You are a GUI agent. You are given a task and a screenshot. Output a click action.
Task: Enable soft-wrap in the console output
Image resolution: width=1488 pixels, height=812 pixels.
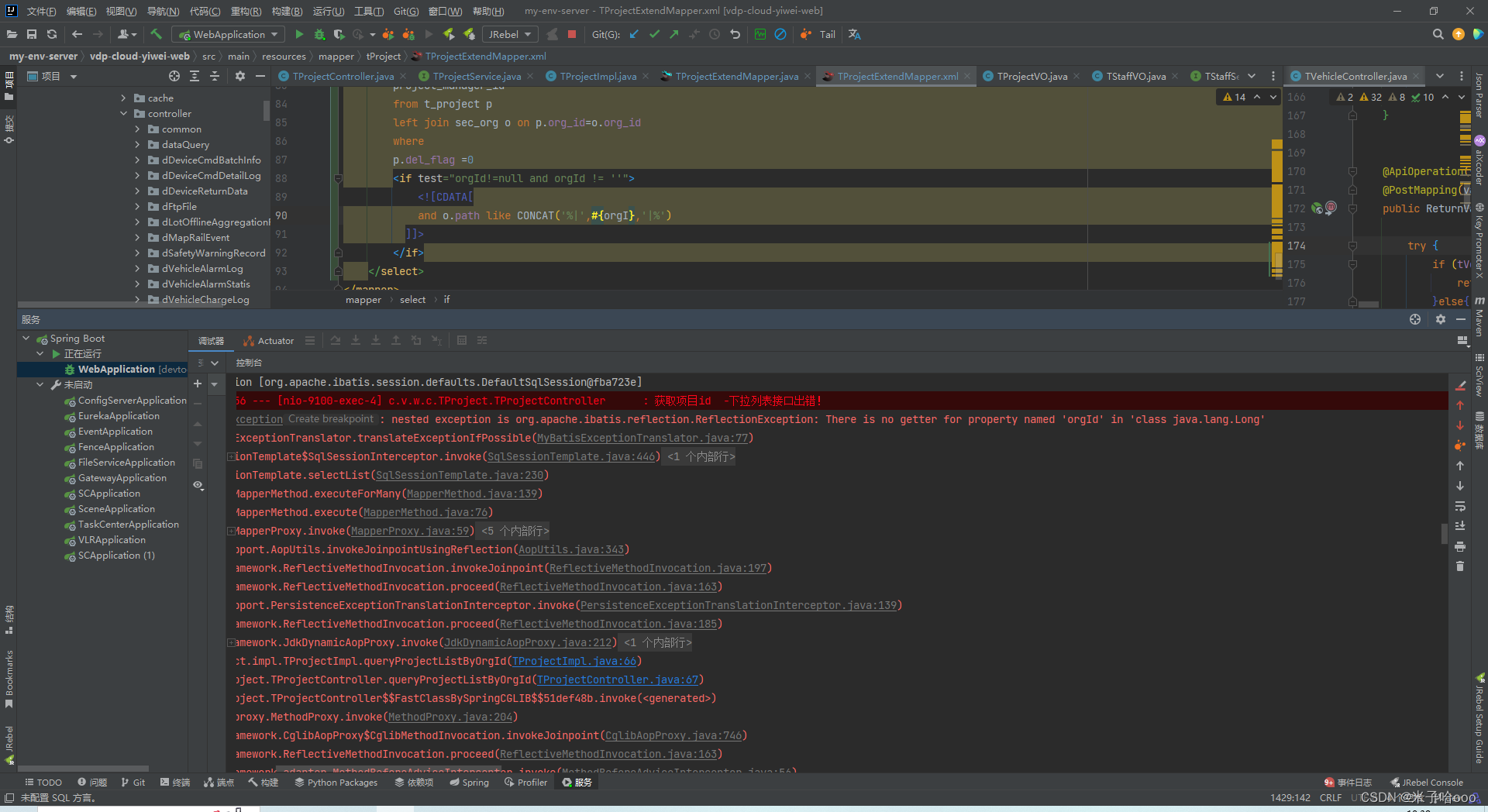[x=1461, y=507]
